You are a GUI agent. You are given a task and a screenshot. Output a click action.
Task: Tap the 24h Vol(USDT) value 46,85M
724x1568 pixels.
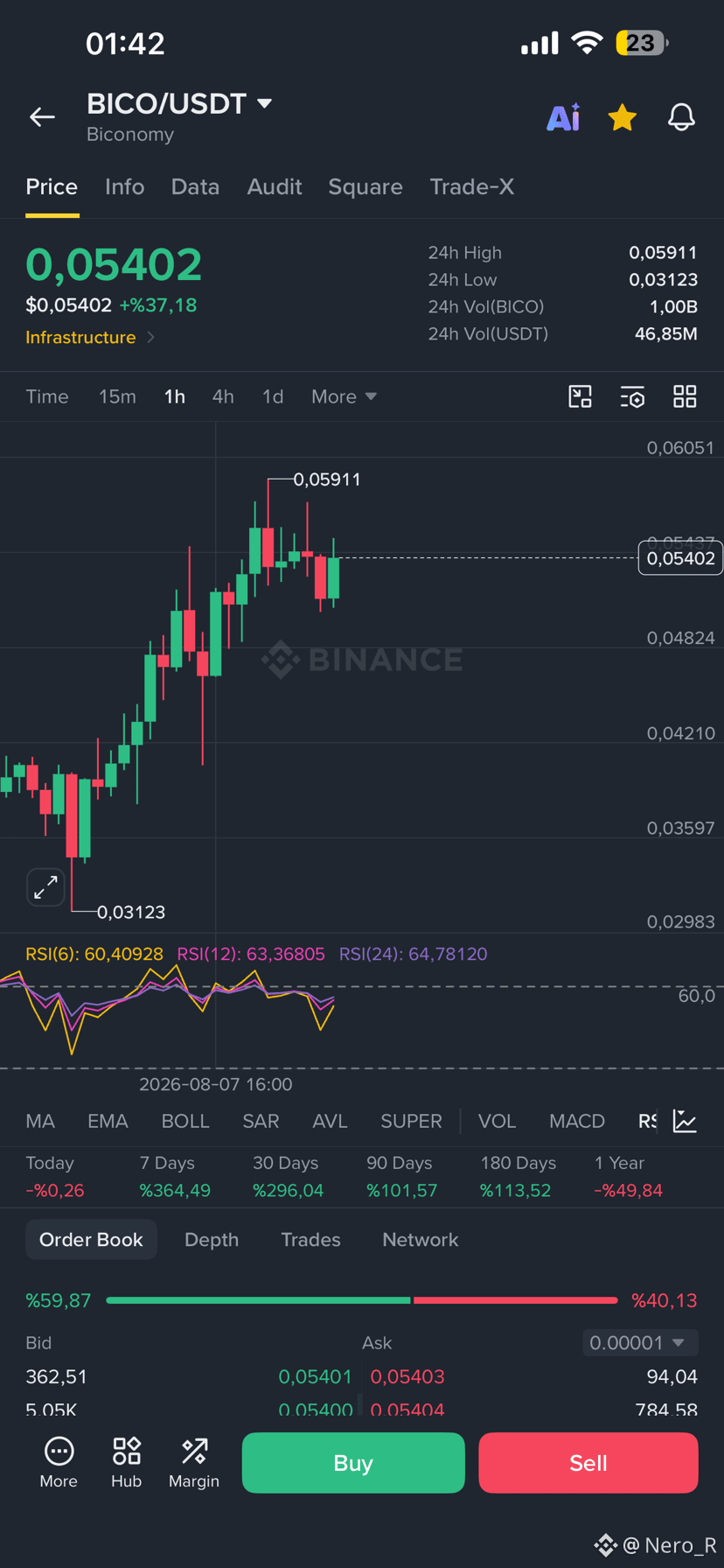coord(665,333)
